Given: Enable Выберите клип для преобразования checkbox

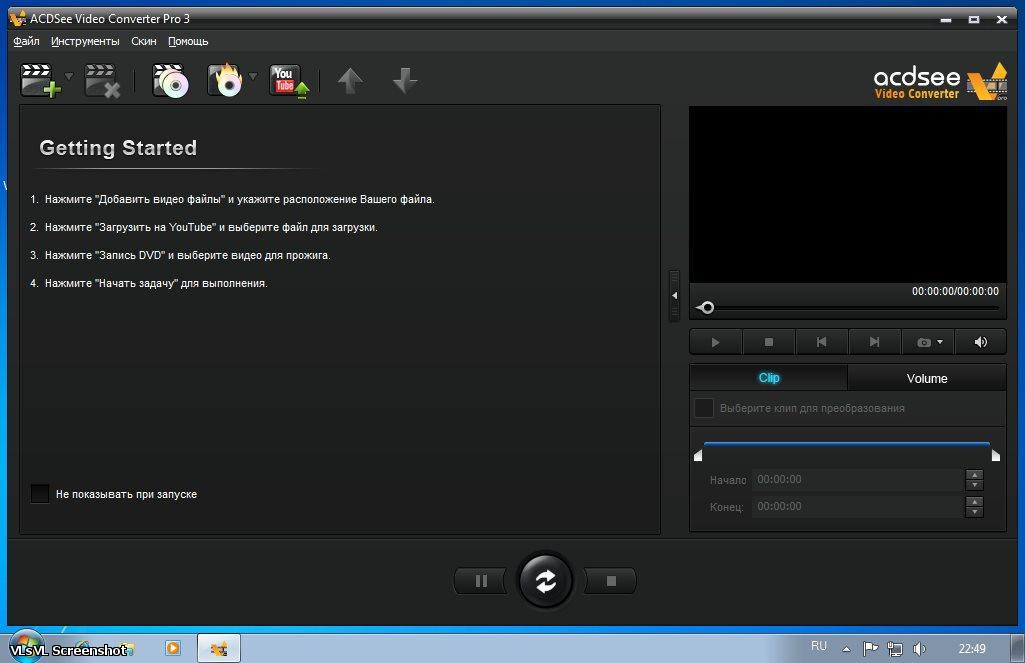Looking at the screenshot, I should pyautogui.click(x=703, y=408).
